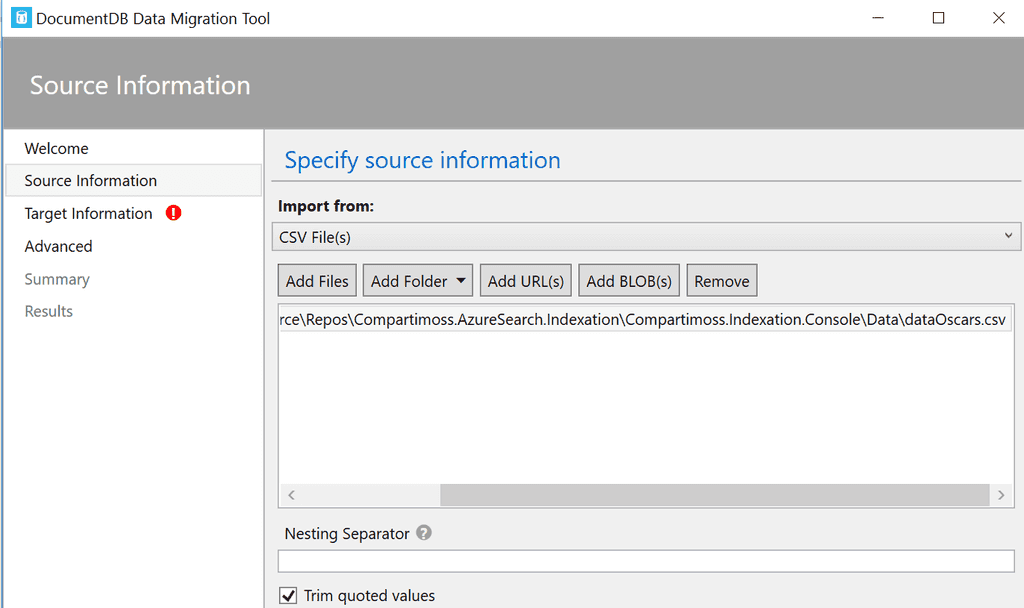This screenshot has height=608, width=1024.
Task: Click the Add BLOB(s) button
Action: coord(629,281)
